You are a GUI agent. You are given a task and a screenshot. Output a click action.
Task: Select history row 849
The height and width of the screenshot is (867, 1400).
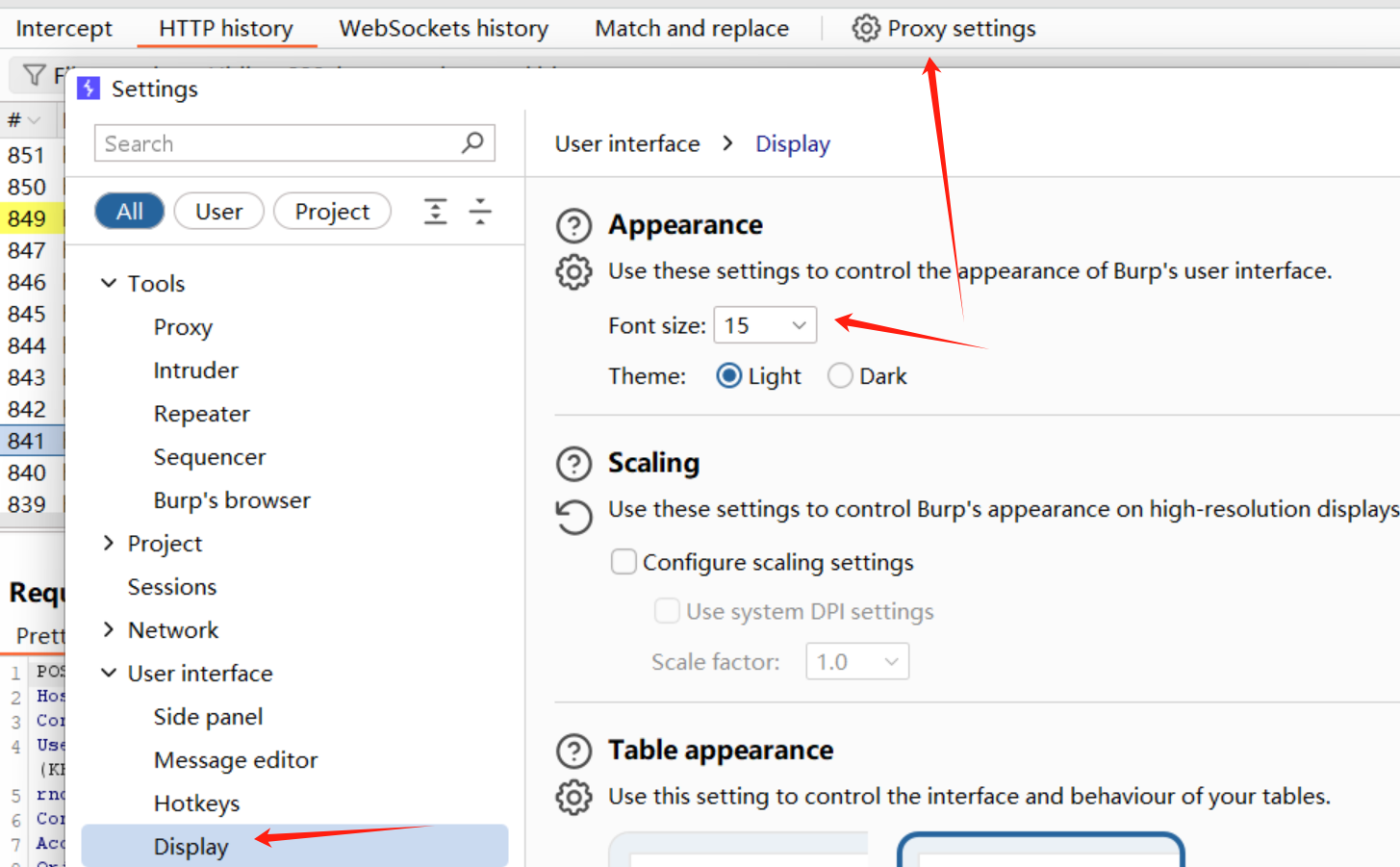32,218
